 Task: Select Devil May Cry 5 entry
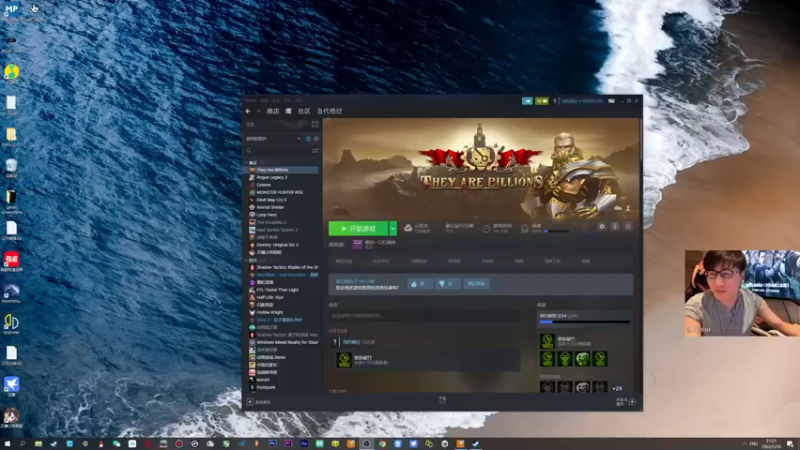coord(282,200)
